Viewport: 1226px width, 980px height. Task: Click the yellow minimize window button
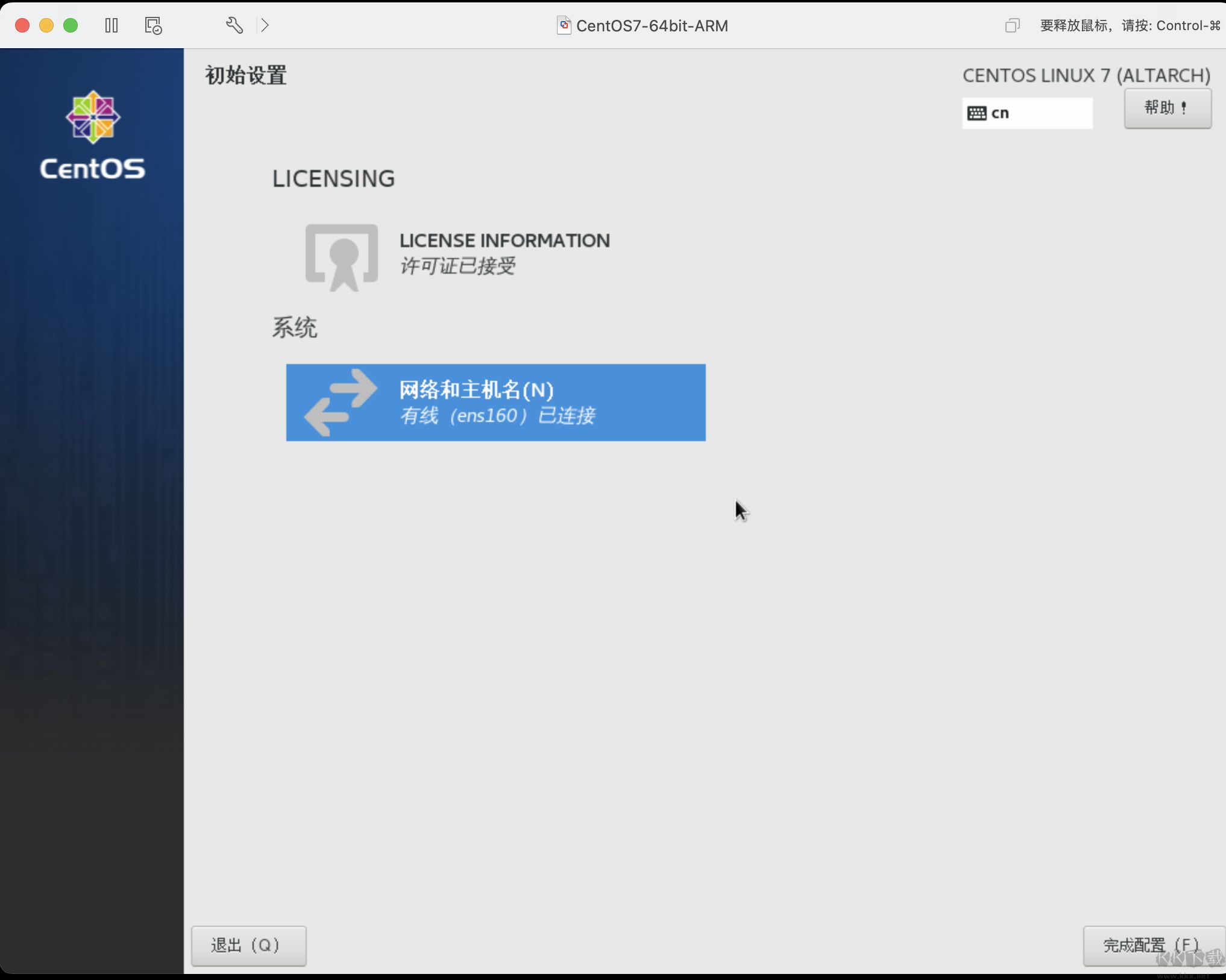[46, 25]
